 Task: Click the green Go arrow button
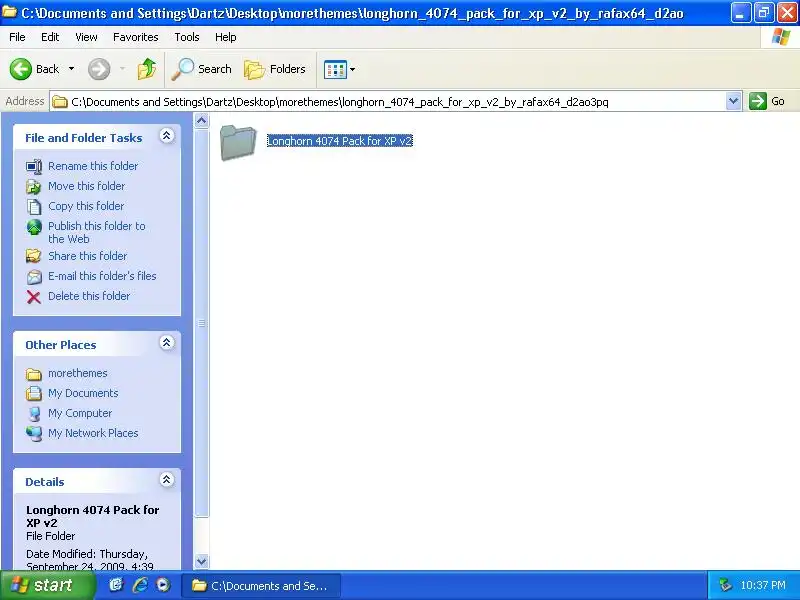(758, 101)
